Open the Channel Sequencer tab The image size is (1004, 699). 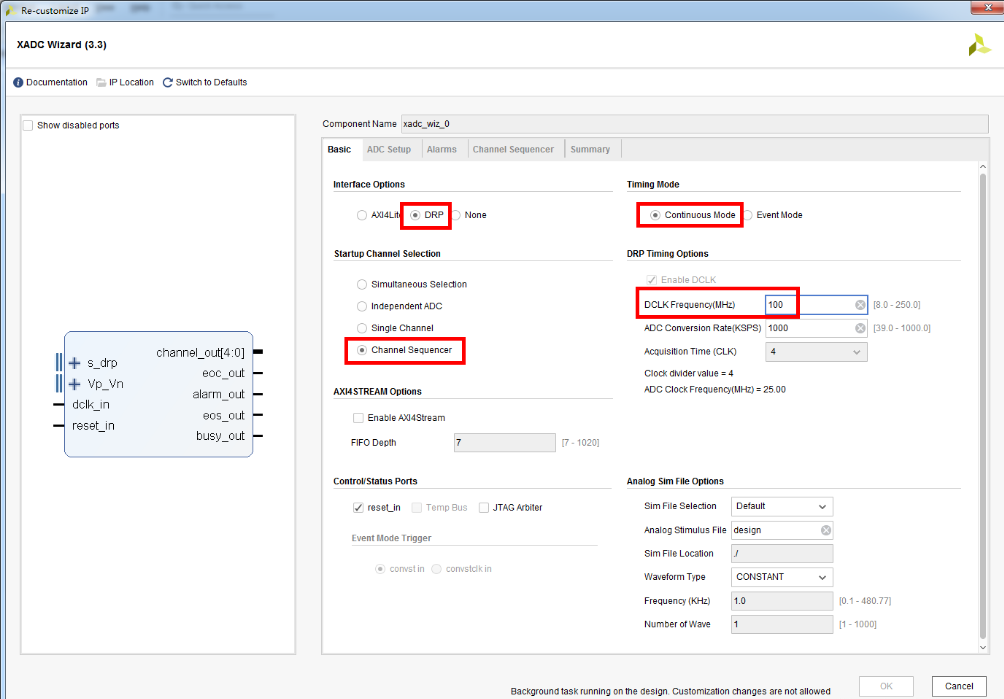tap(513, 149)
